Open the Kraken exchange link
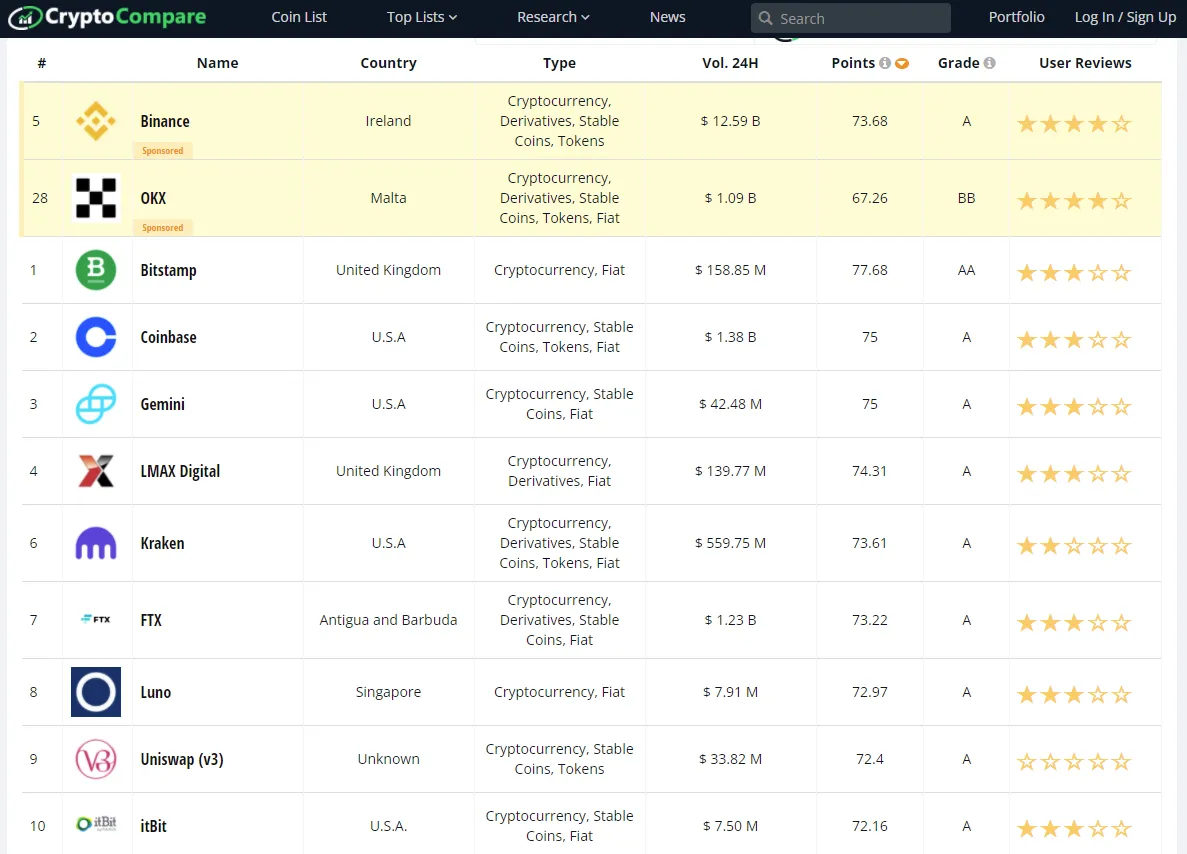1187x854 pixels. (162, 543)
